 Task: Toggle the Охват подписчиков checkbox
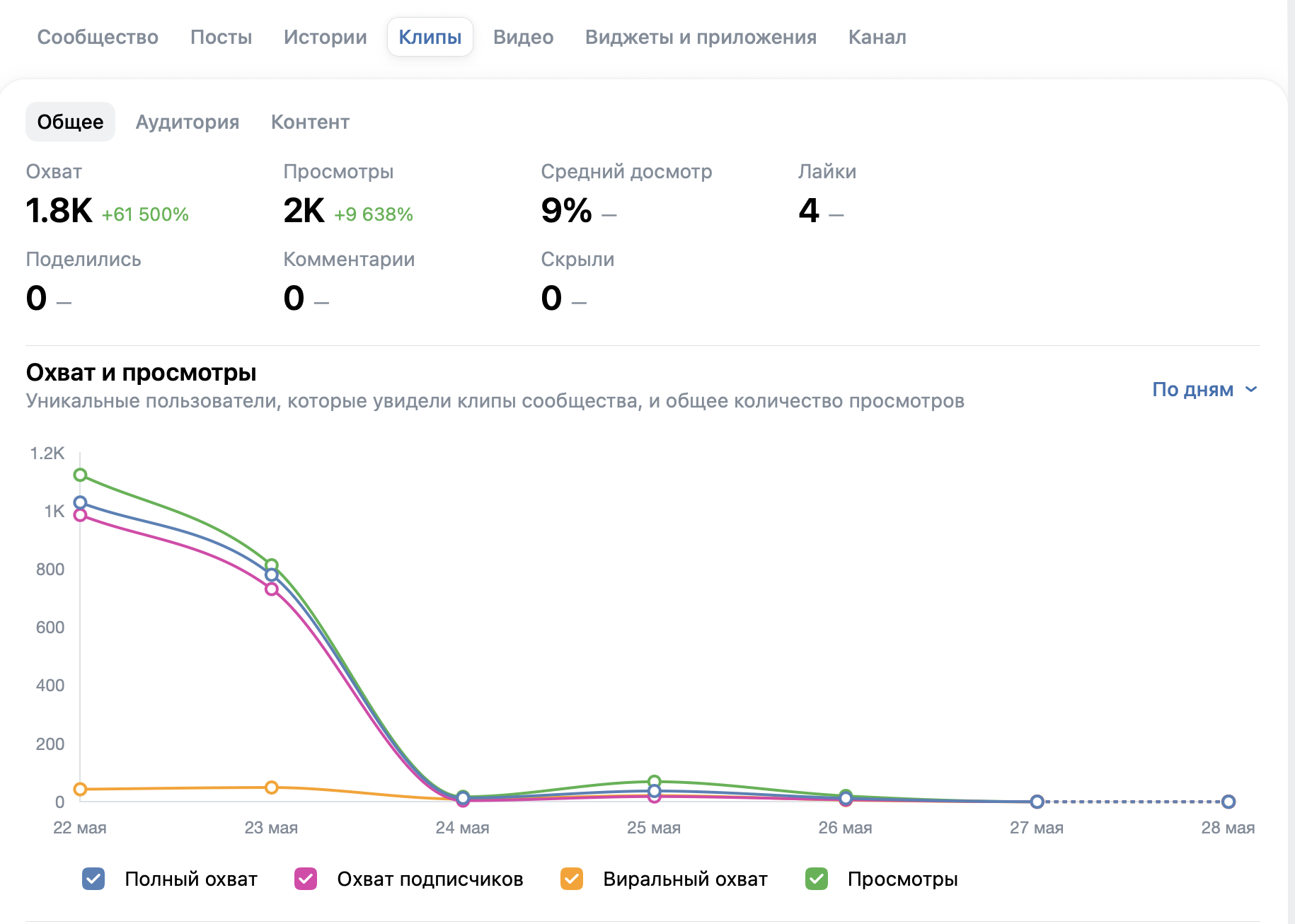click(306, 879)
